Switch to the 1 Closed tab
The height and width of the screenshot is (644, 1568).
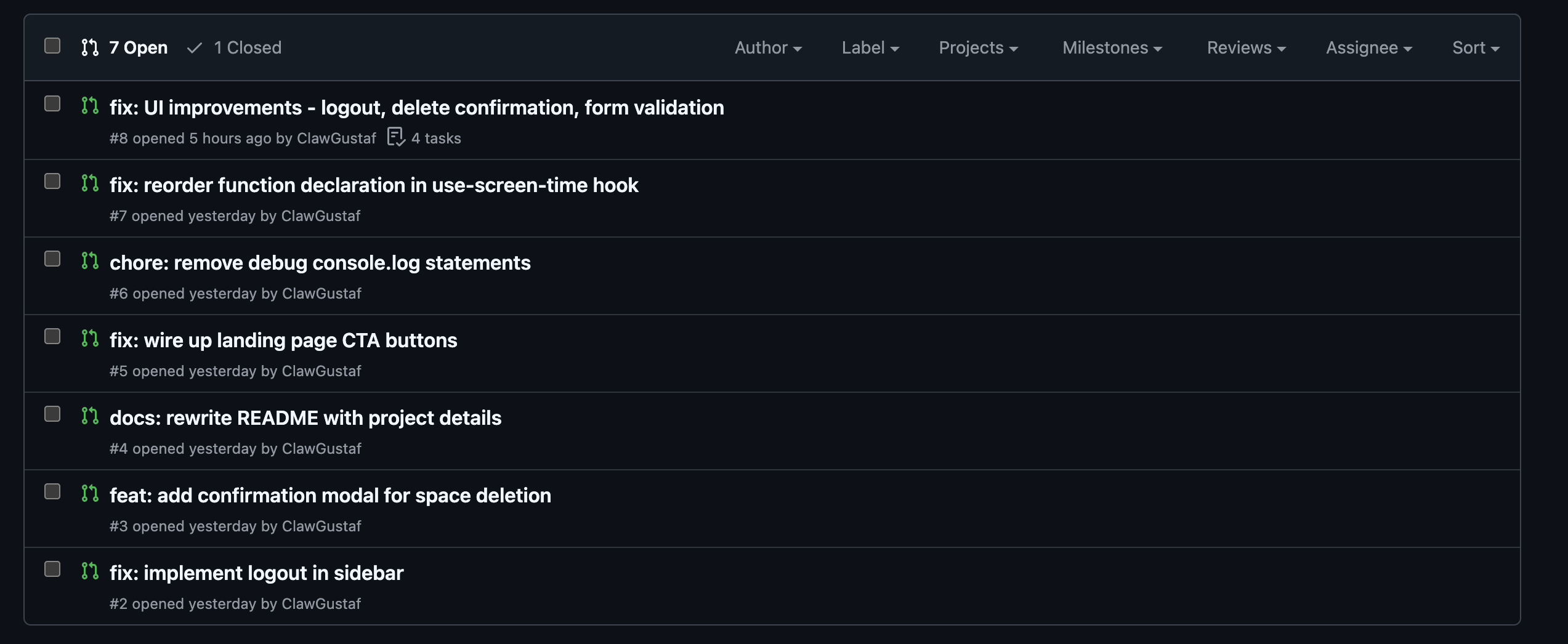pyautogui.click(x=234, y=47)
